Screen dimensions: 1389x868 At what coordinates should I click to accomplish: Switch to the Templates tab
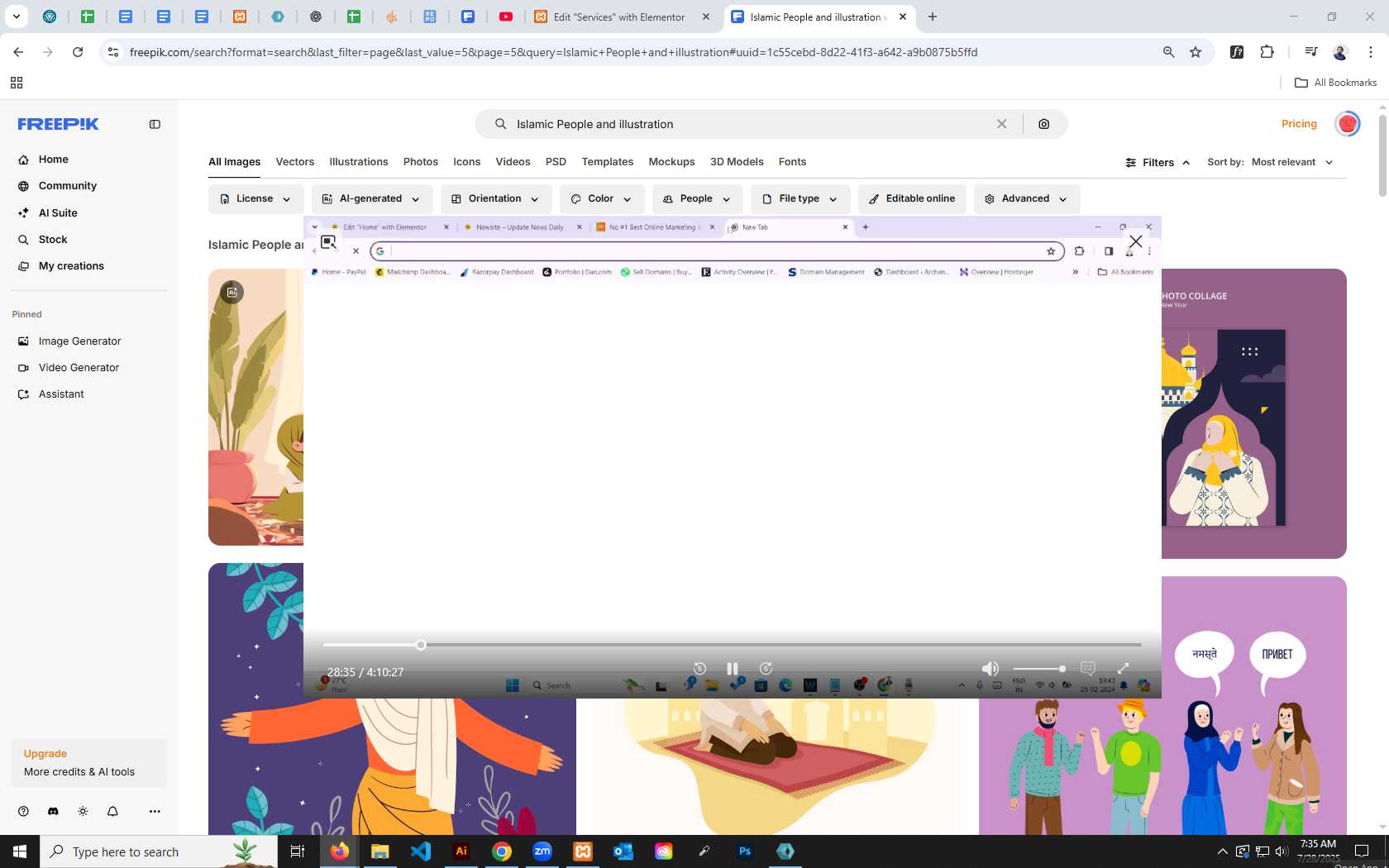[608, 162]
